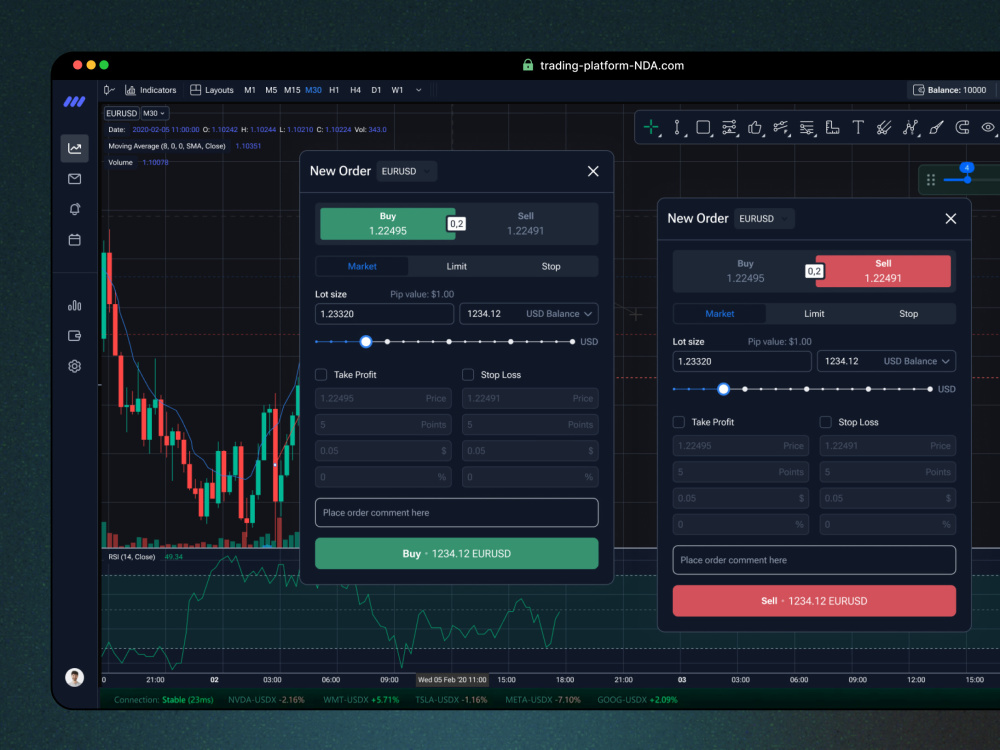Open the Indicators menu
The width and height of the screenshot is (1000, 750).
151,90
